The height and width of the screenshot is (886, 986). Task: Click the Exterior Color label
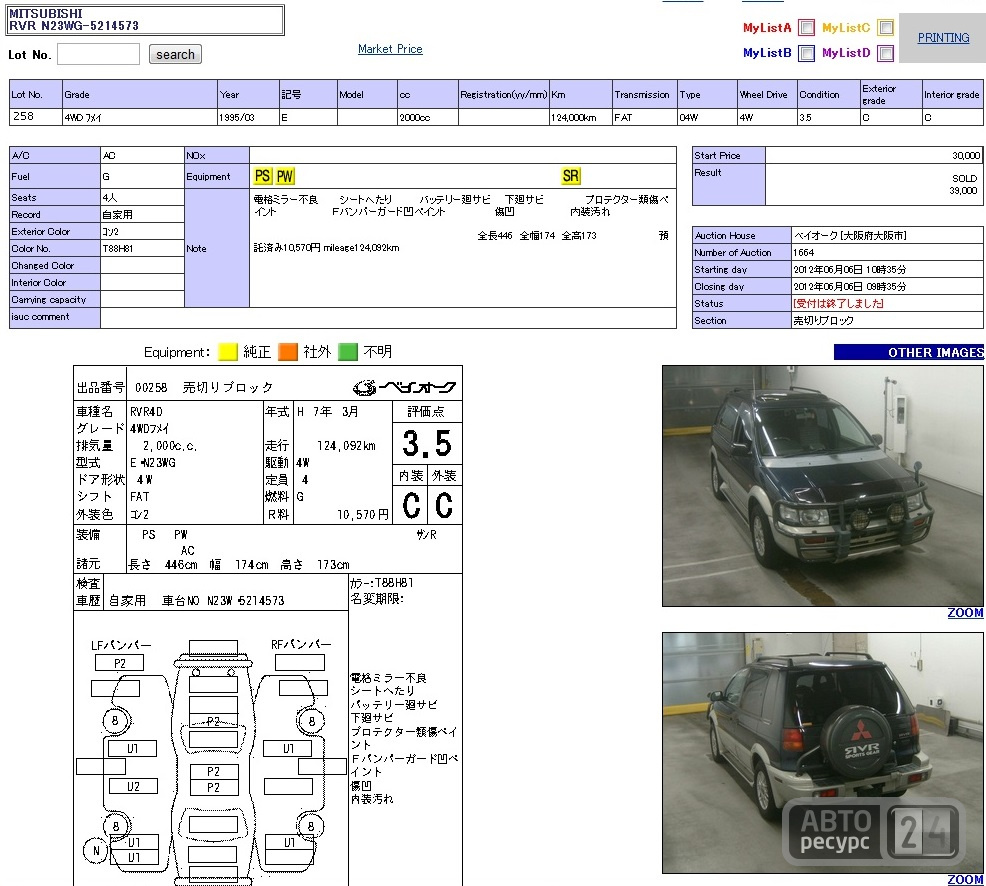pos(55,231)
